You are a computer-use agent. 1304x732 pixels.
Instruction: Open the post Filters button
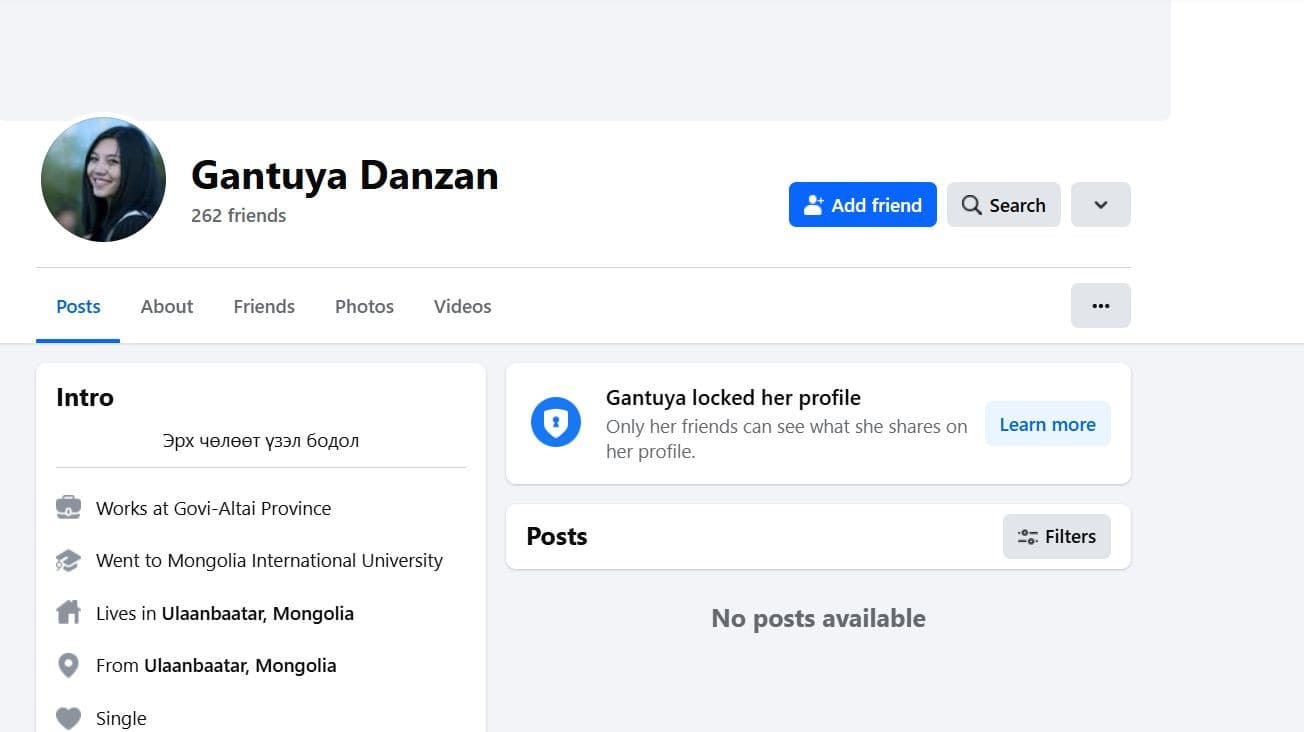click(x=1056, y=537)
